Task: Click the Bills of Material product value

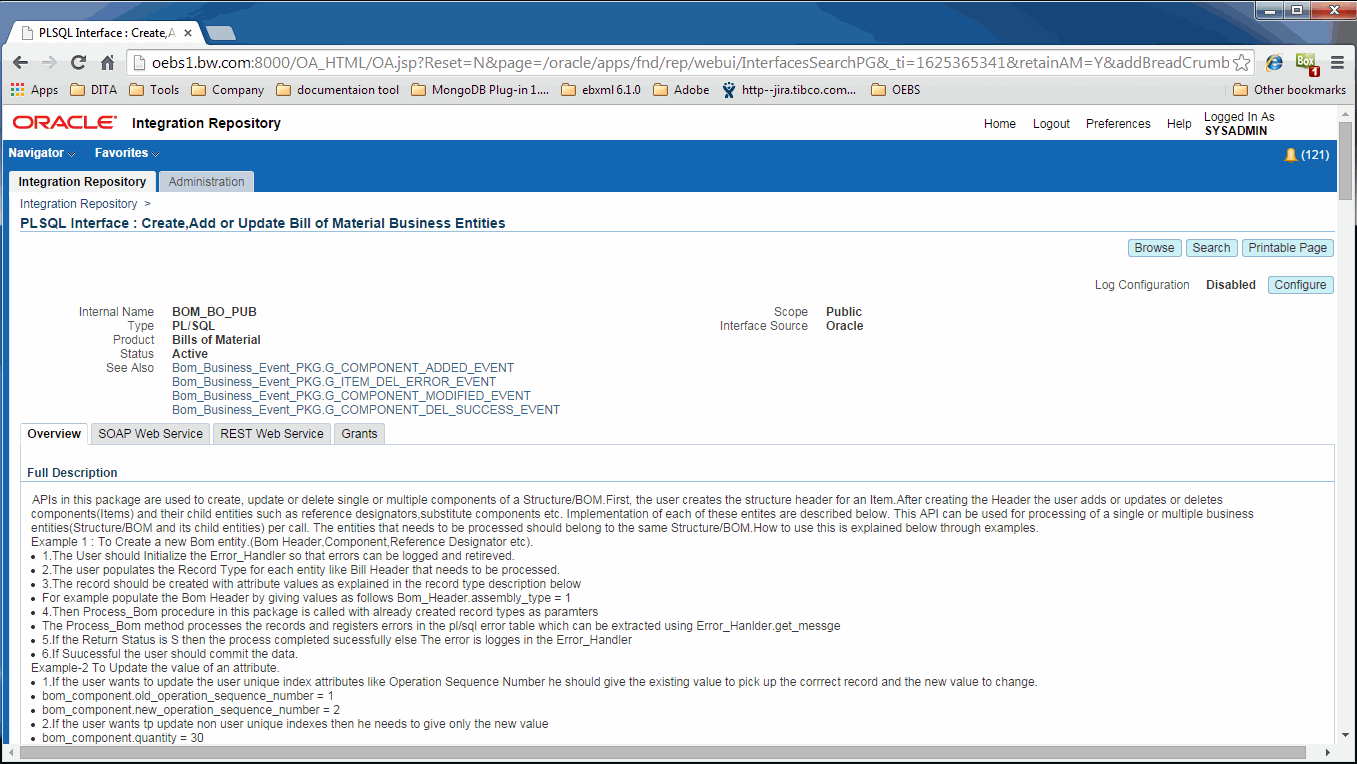Action: coord(216,340)
